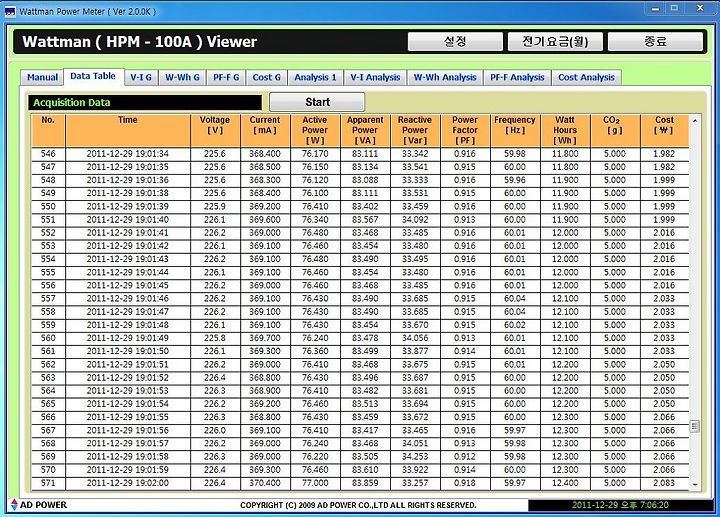Click the Current [mA] column header
This screenshot has width=720, height=517.
(265, 130)
